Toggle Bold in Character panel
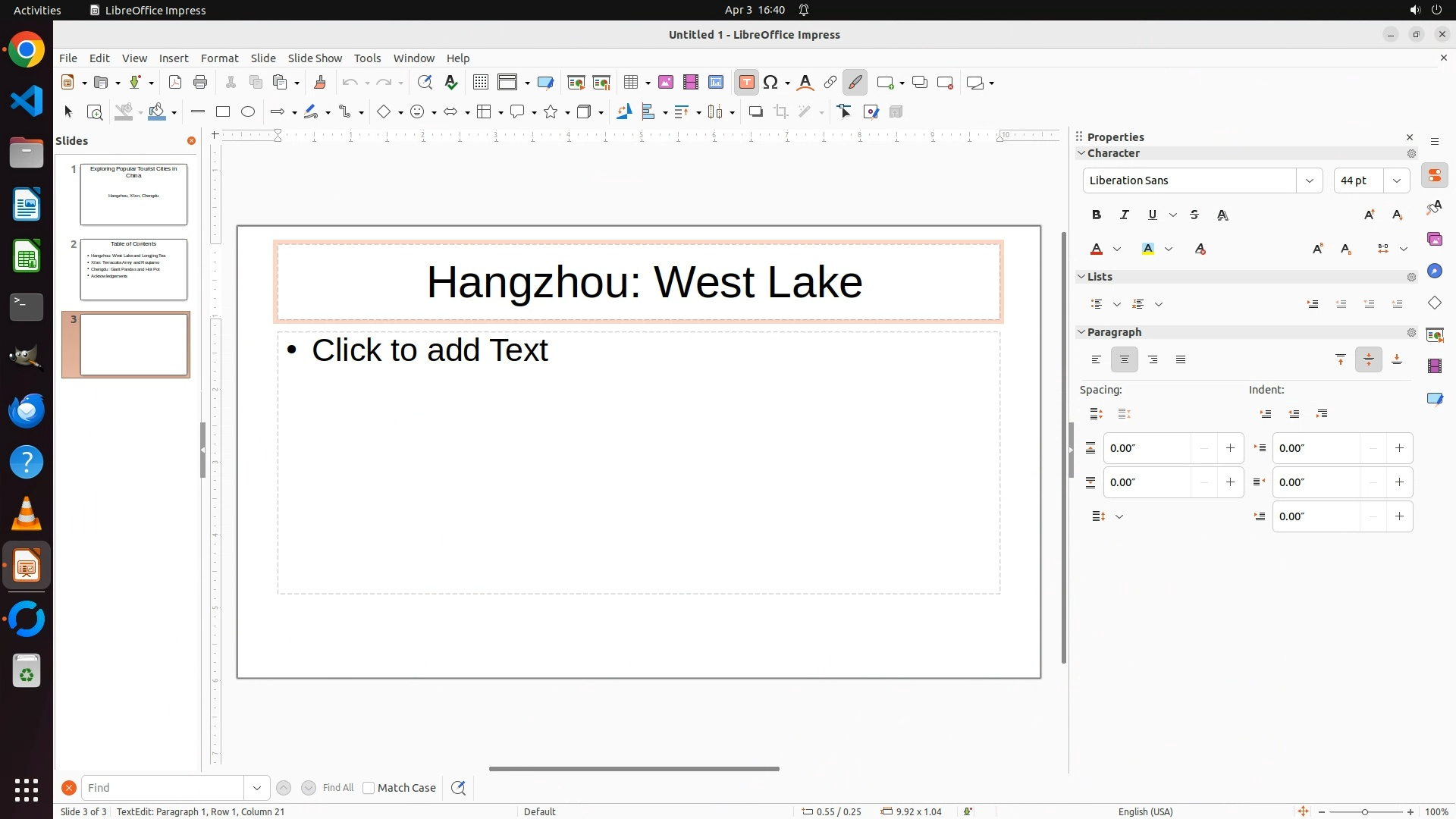This screenshot has width=1456, height=819. click(x=1097, y=215)
